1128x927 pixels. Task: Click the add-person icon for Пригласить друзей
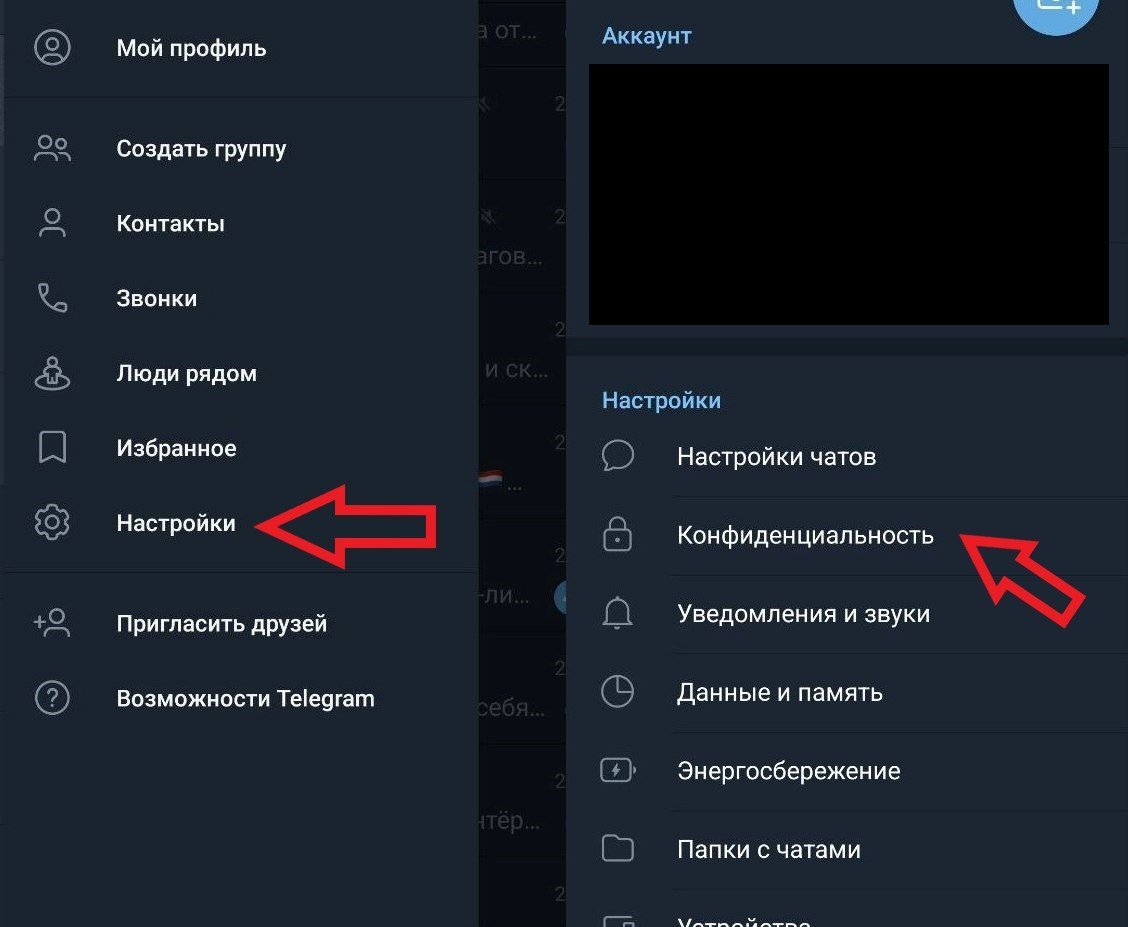[x=53, y=623]
